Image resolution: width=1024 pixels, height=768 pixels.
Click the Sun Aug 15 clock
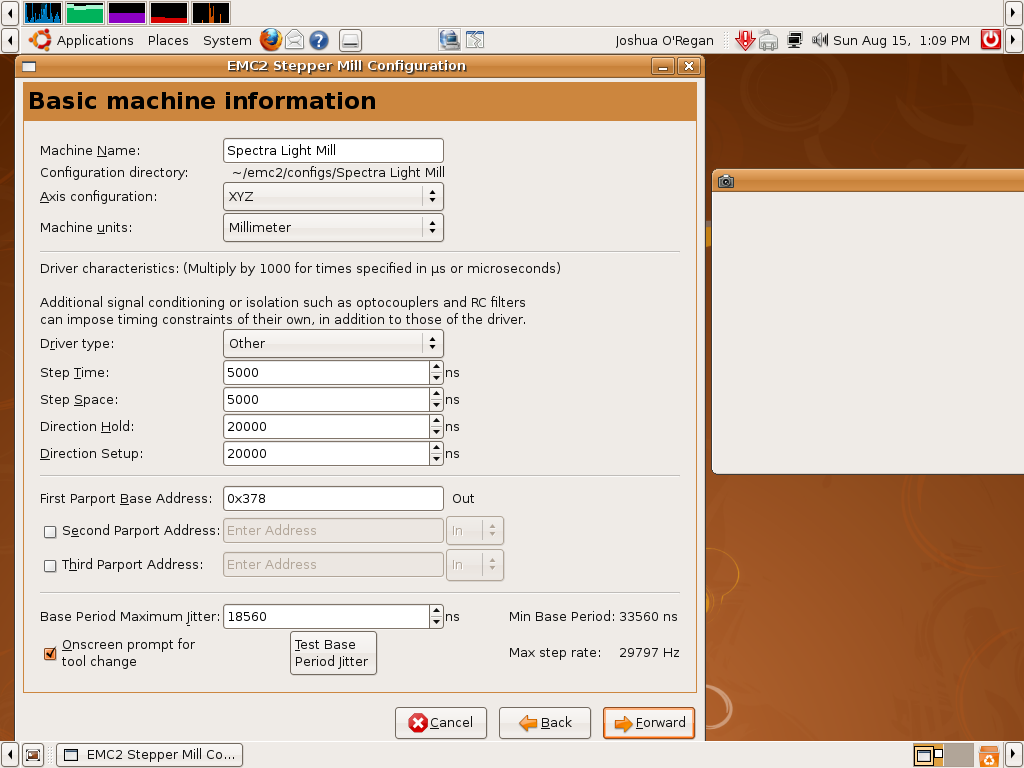[901, 40]
